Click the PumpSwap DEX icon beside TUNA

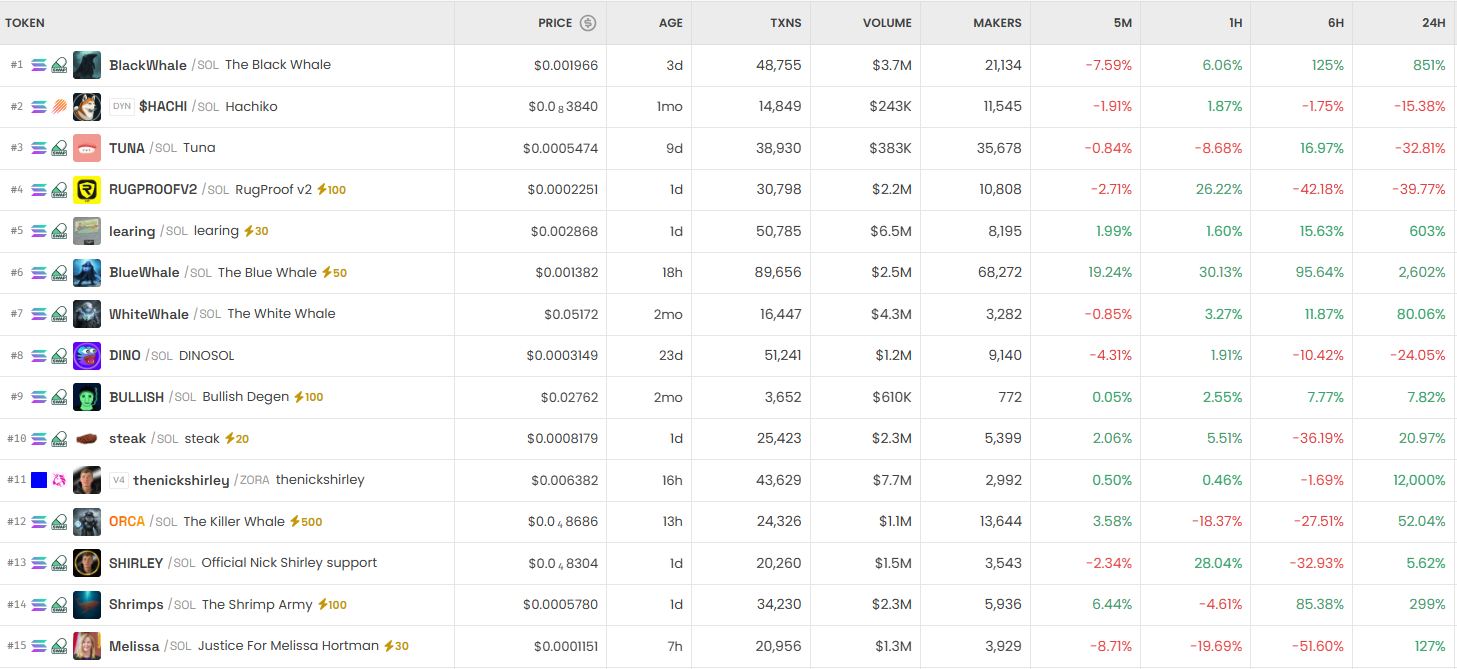[x=60, y=148]
